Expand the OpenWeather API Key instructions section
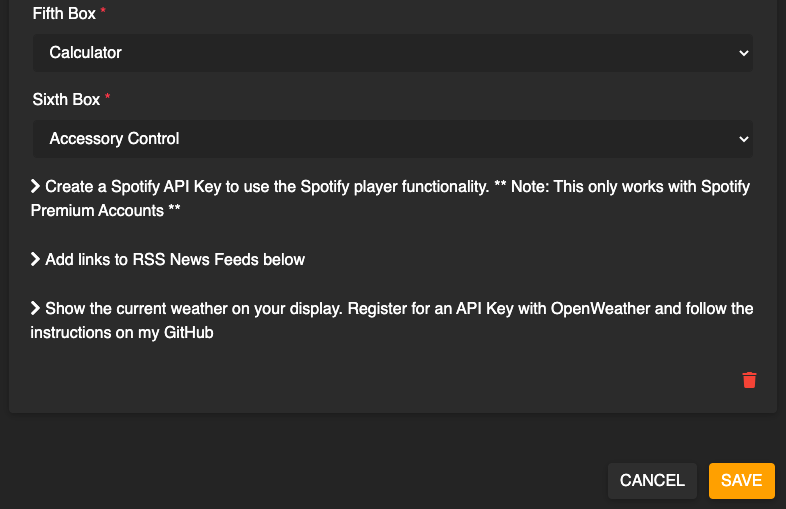The height and width of the screenshot is (509, 786). point(391,320)
